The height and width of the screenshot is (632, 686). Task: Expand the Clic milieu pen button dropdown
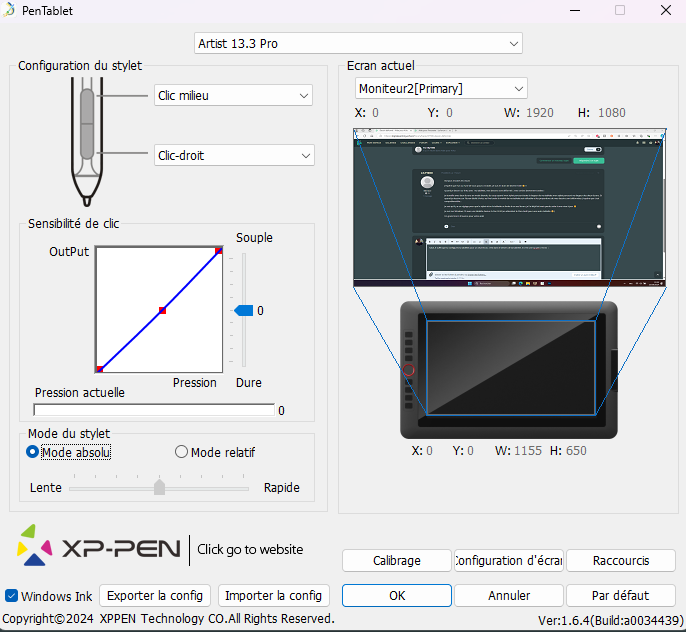[234, 95]
